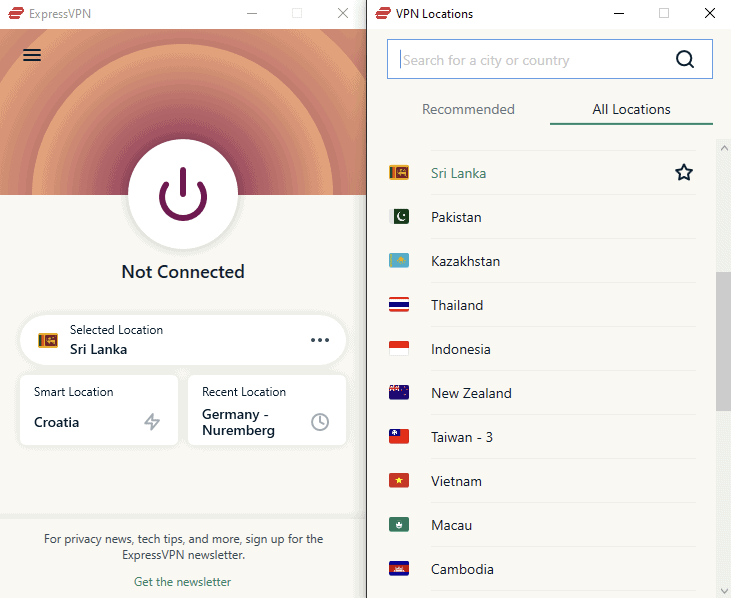Switch to the Recommended tab
The height and width of the screenshot is (598, 731).
(468, 110)
